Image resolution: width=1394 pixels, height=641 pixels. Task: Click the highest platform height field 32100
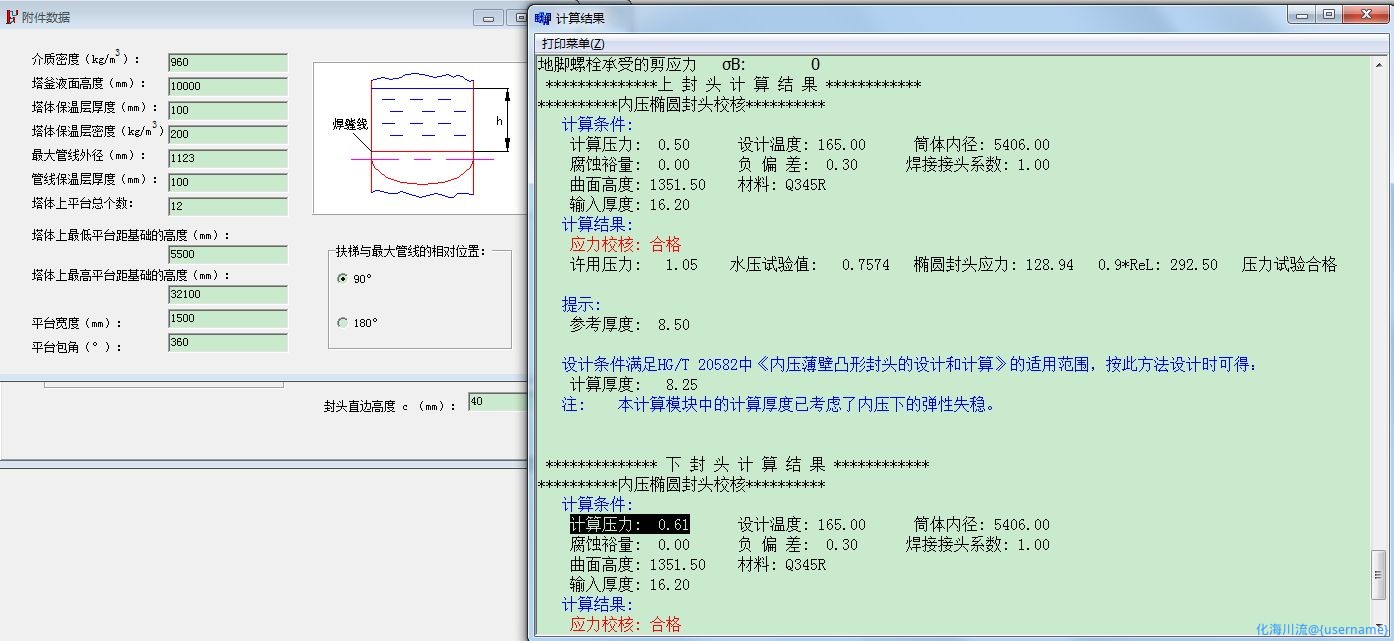coord(228,294)
